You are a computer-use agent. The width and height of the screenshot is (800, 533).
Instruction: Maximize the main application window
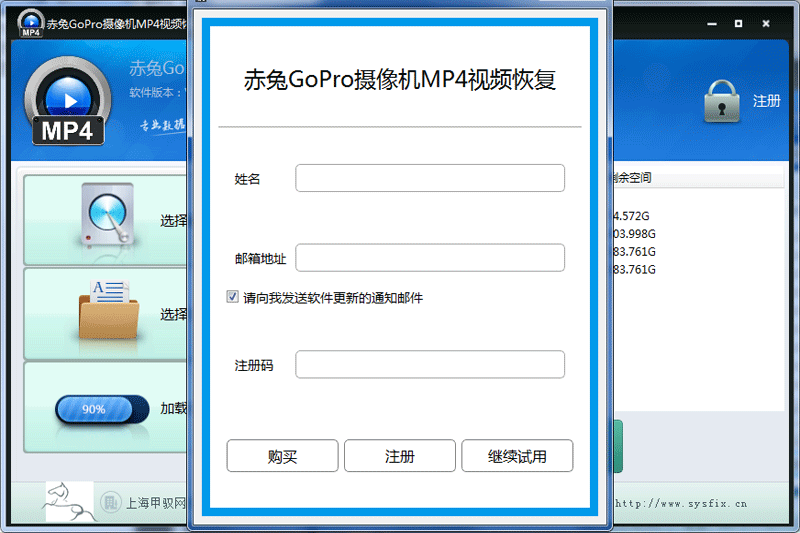[x=738, y=24]
